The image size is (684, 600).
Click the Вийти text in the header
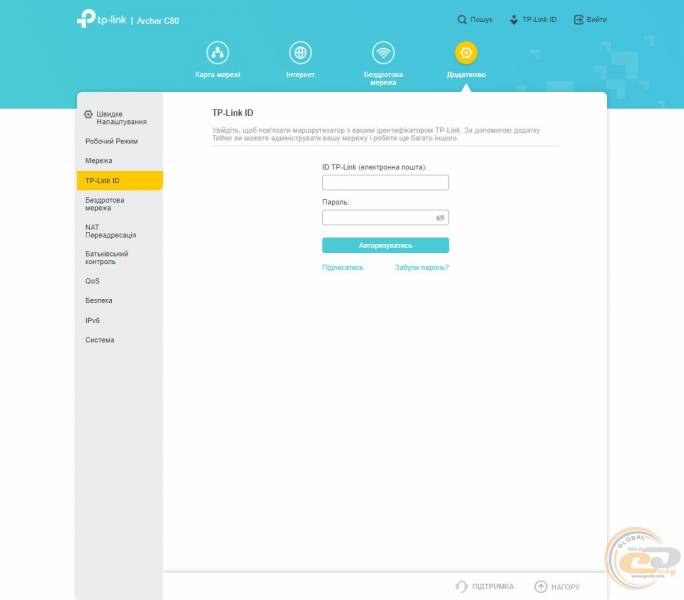597,20
